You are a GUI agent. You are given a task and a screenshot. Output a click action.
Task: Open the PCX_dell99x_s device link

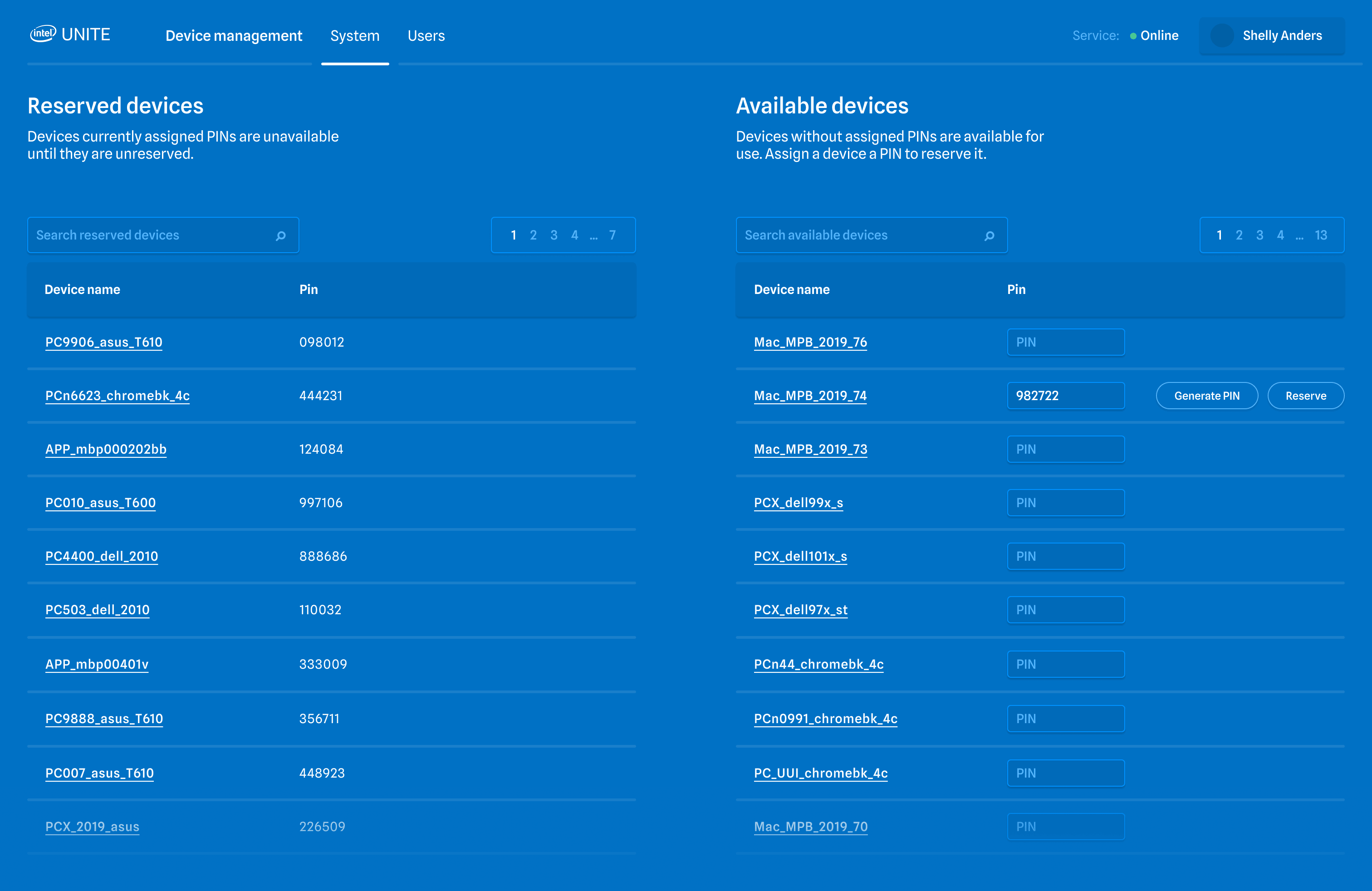(798, 503)
